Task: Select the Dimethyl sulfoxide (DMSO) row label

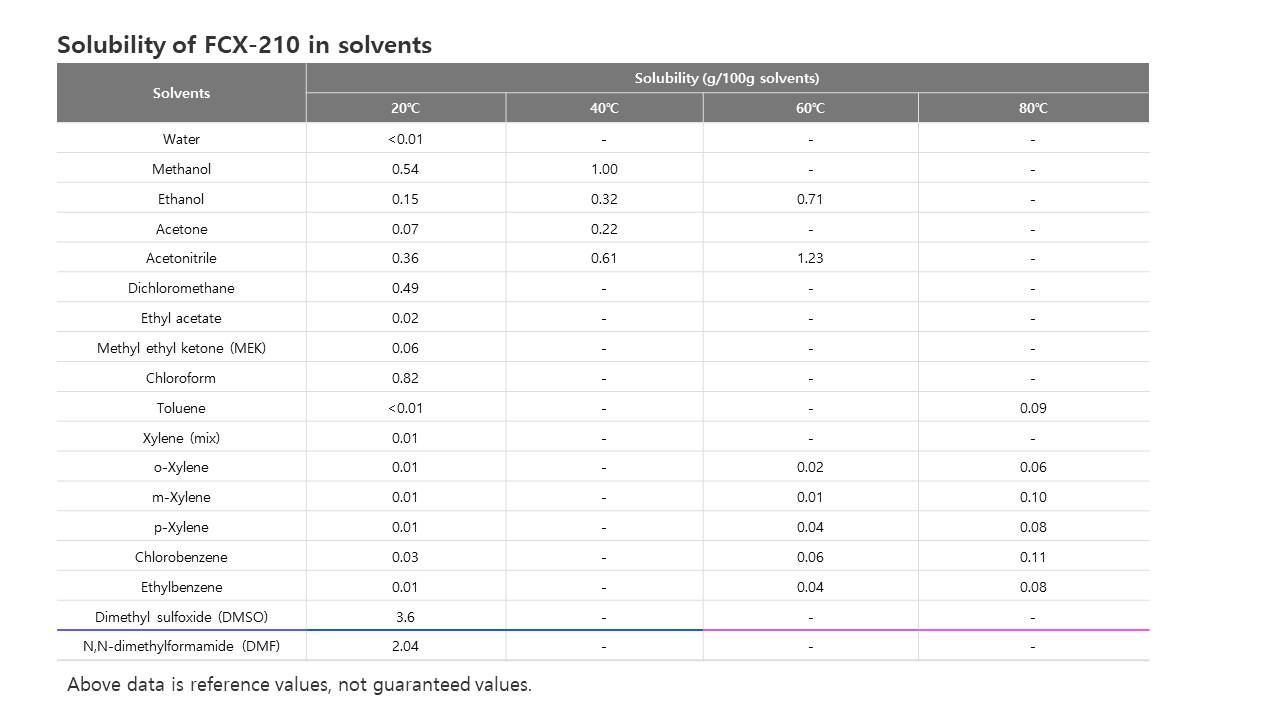Action: 181,617
